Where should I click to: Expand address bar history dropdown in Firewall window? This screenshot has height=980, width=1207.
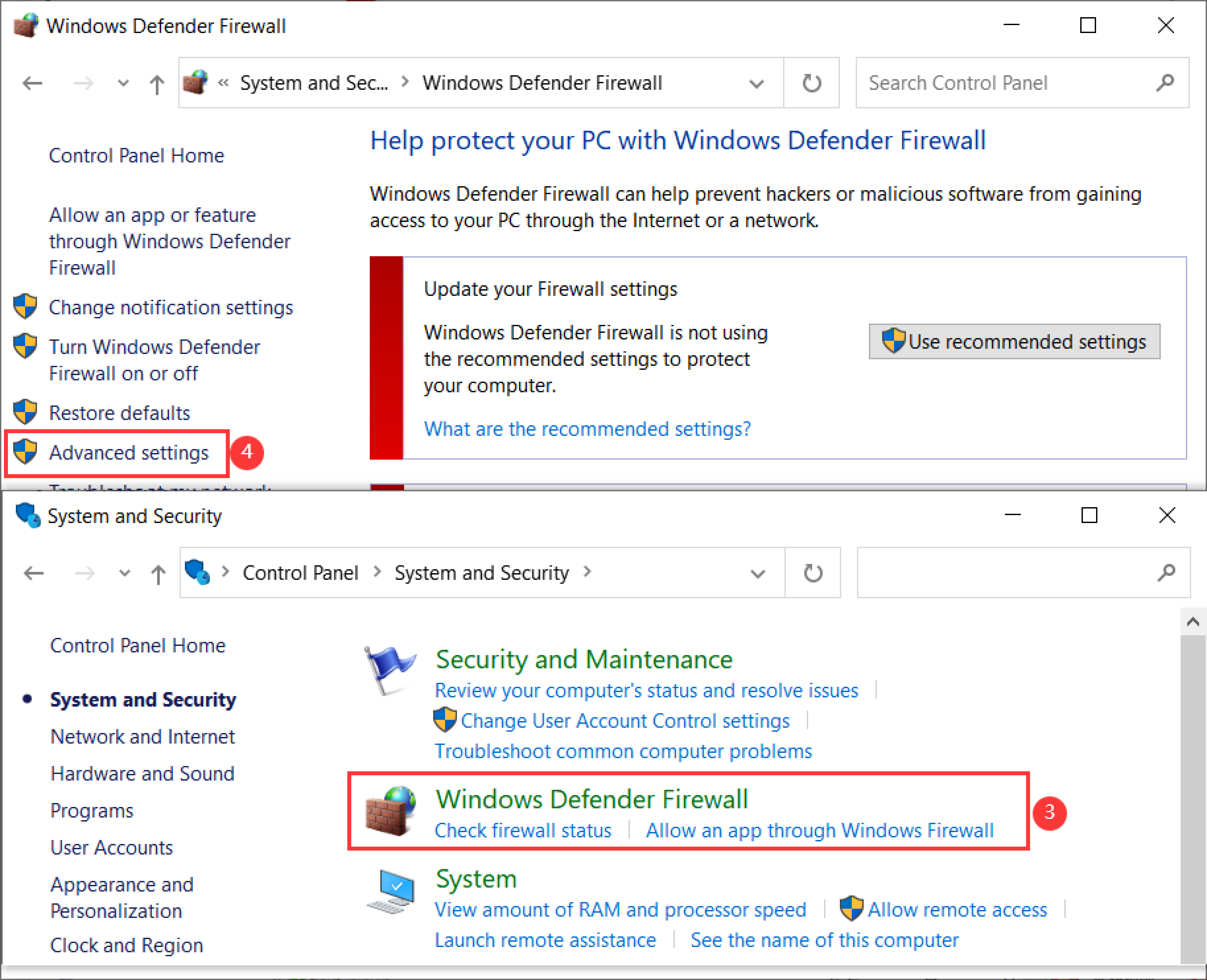757,84
